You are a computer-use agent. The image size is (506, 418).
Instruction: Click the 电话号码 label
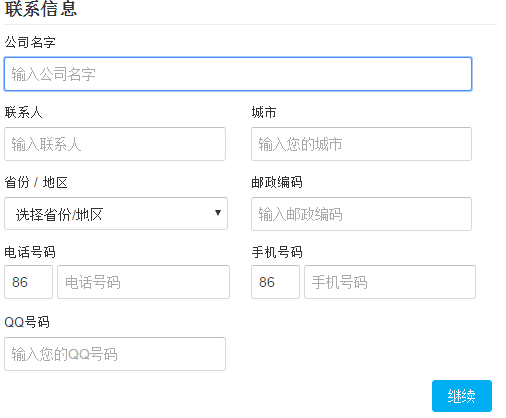[x=30, y=252]
